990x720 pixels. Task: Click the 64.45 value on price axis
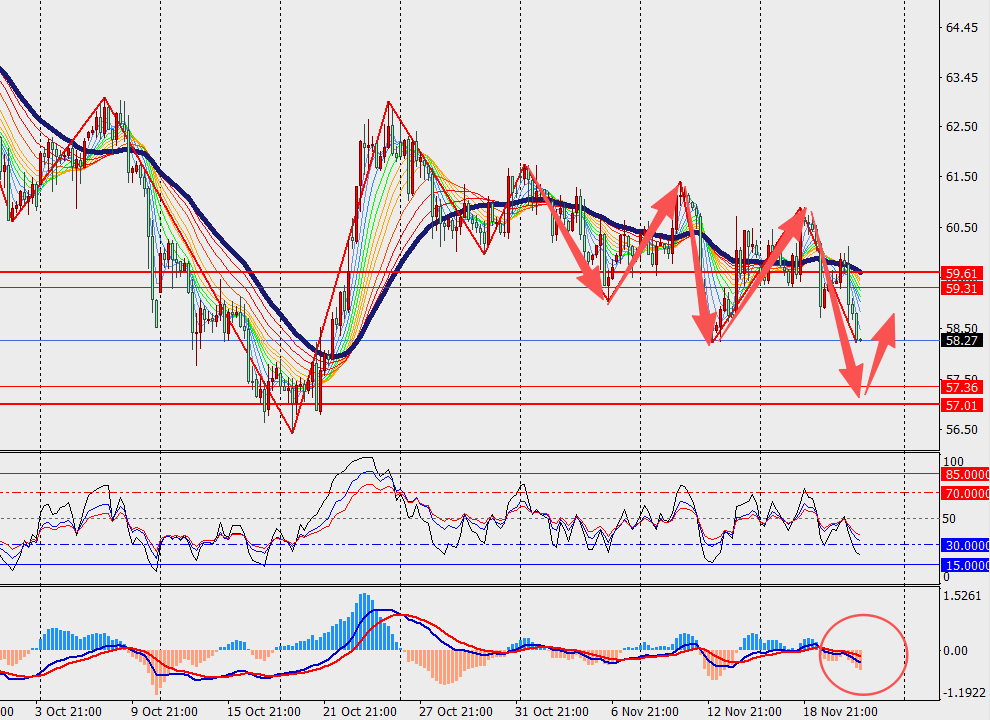point(961,28)
